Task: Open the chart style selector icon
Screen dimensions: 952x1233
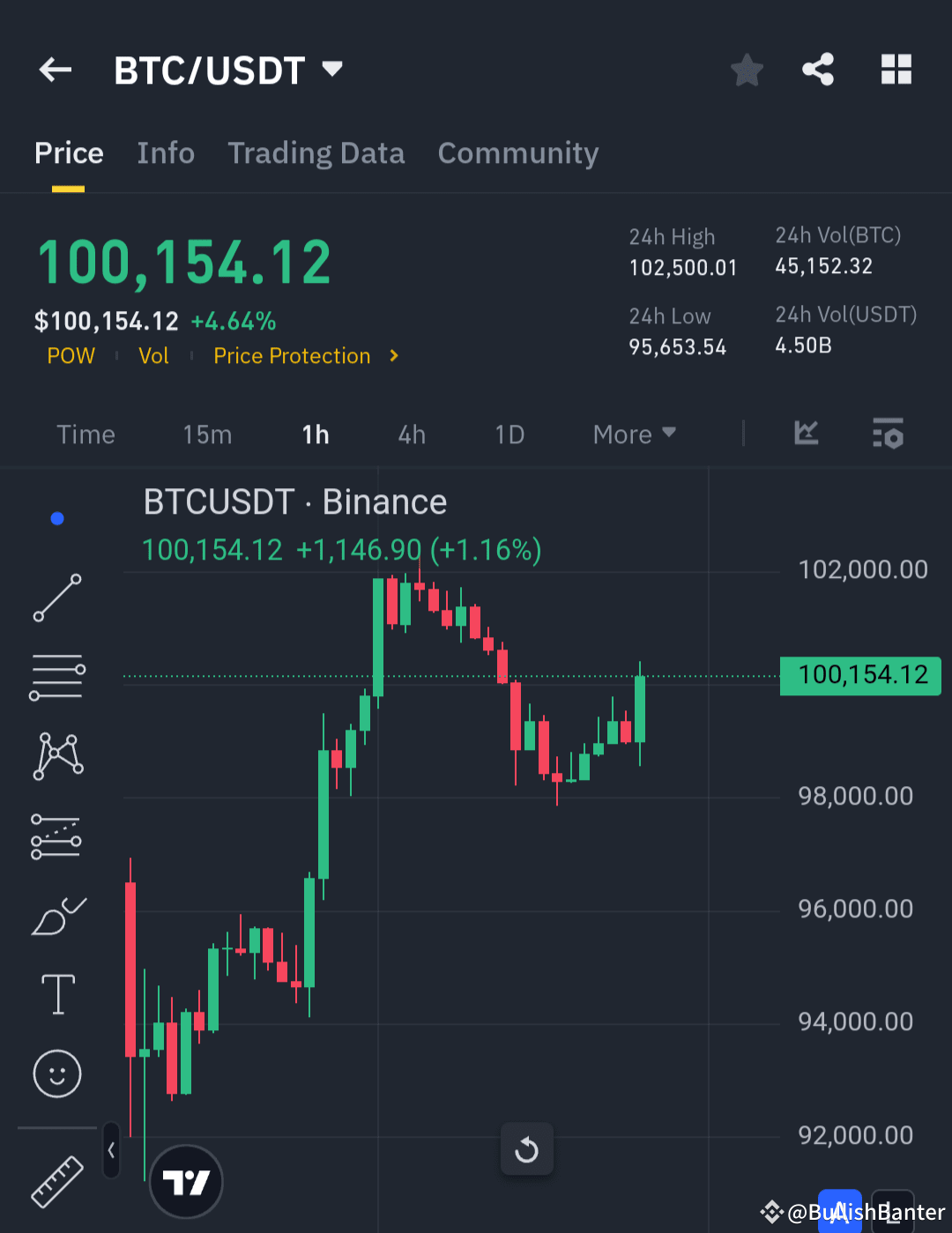Action: 806,434
